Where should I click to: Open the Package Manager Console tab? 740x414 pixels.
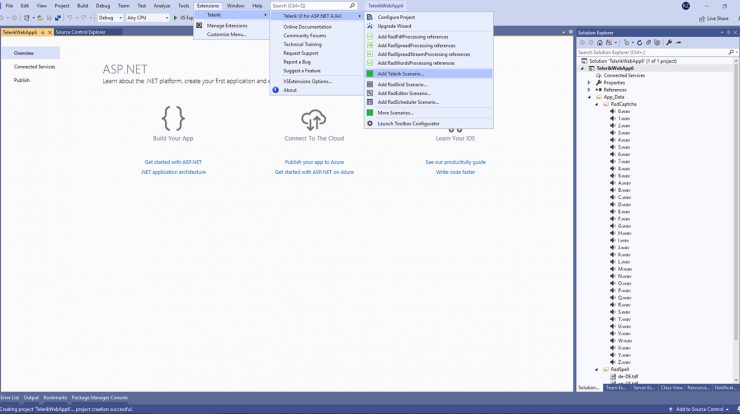100,397
